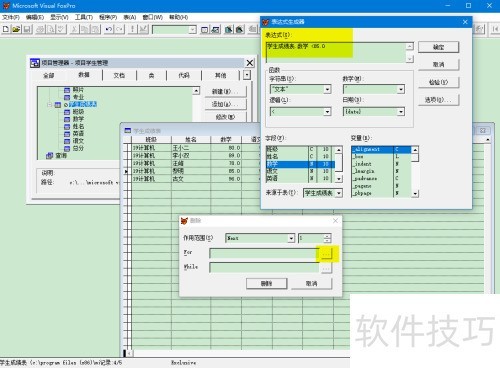The height and width of the screenshot is (368, 500).
Task: Open the 日期 functions dropdown
Action: (x=401, y=111)
